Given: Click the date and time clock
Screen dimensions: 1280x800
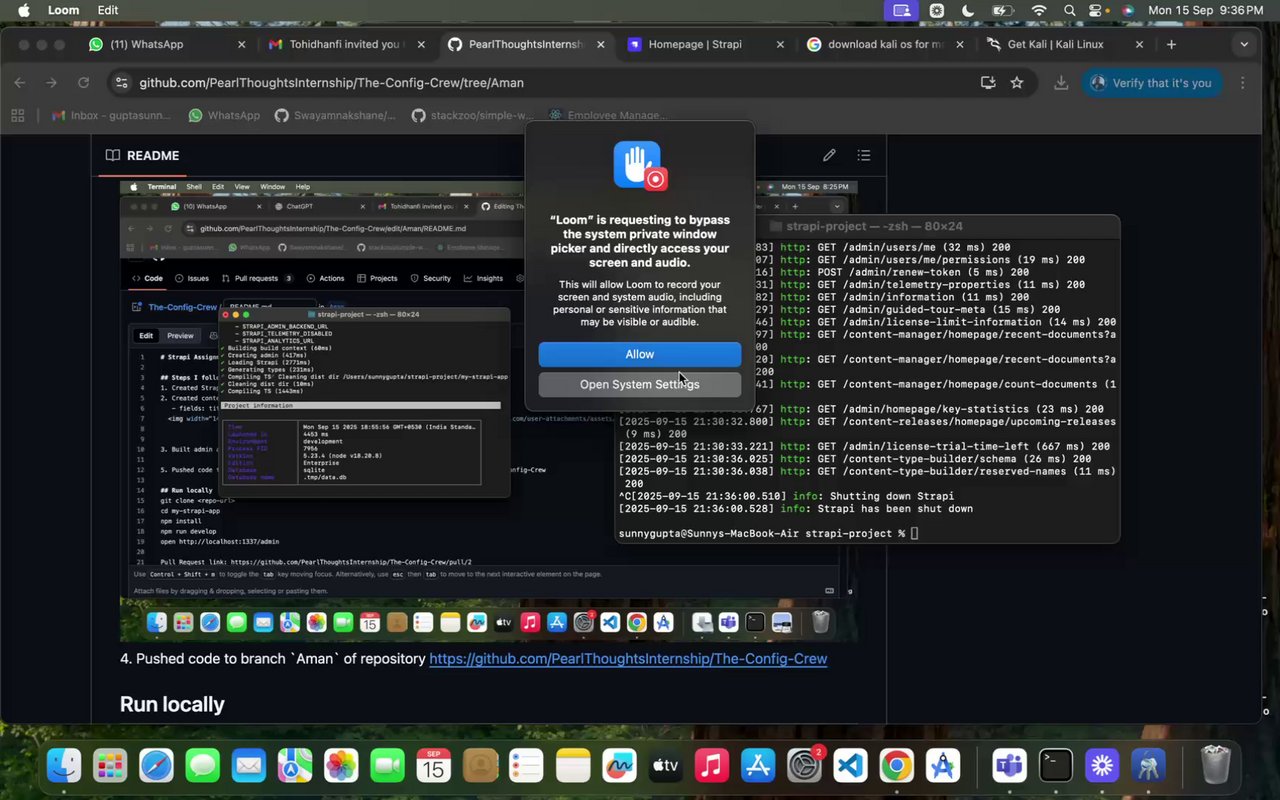Looking at the screenshot, I should [x=1206, y=10].
